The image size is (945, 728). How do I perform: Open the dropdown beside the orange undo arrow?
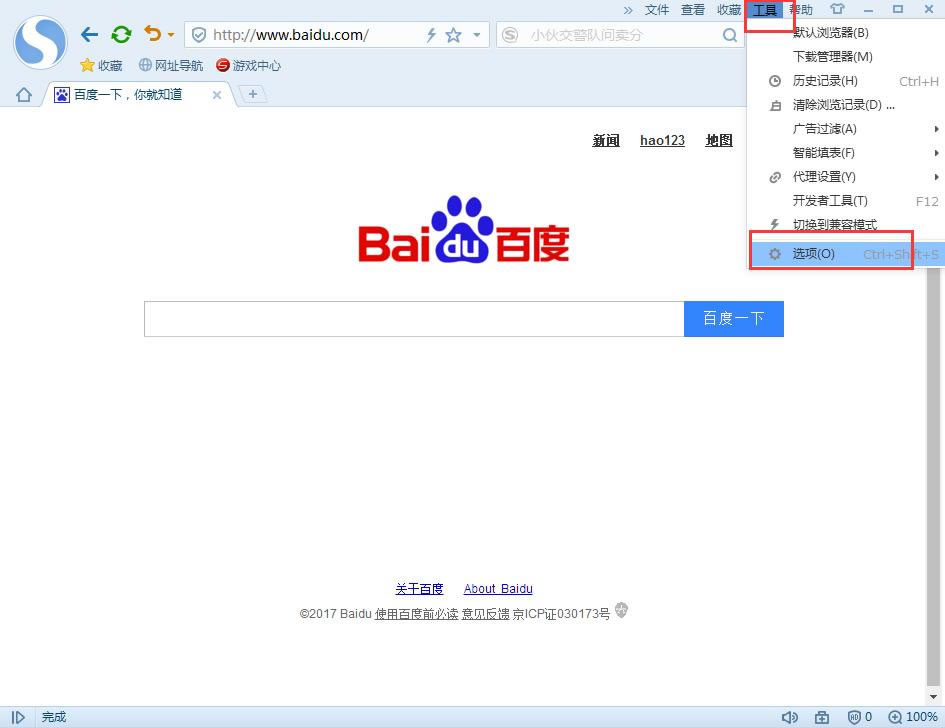(171, 35)
